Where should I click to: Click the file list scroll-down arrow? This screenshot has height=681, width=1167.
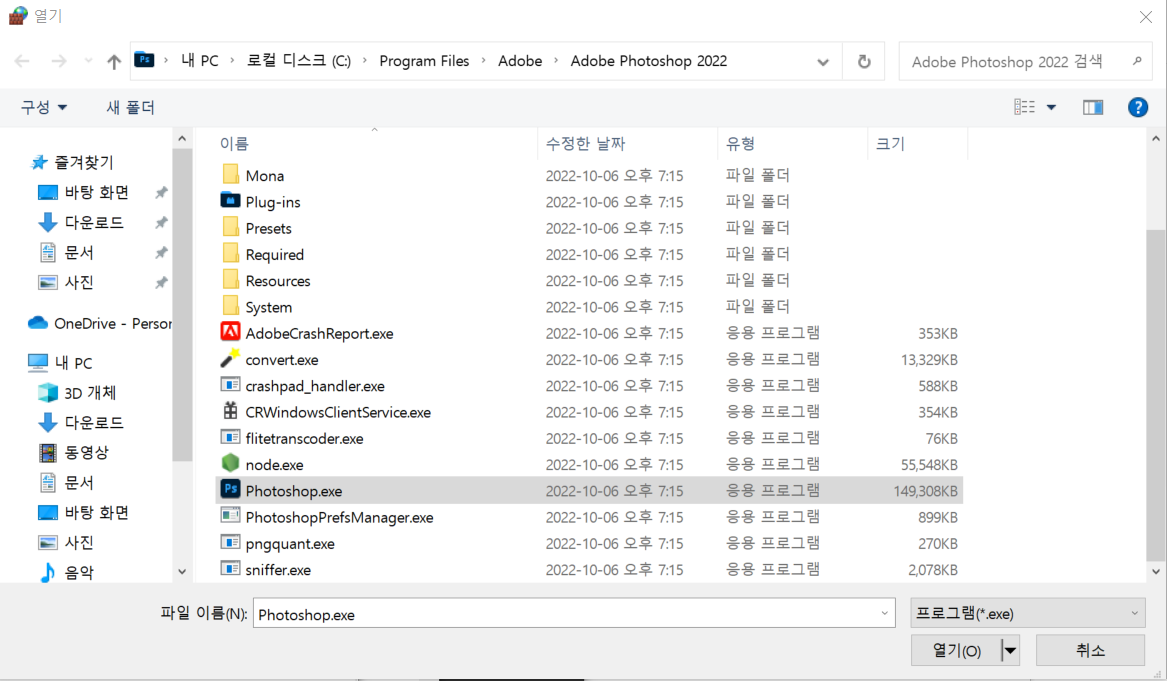[x=1155, y=572]
